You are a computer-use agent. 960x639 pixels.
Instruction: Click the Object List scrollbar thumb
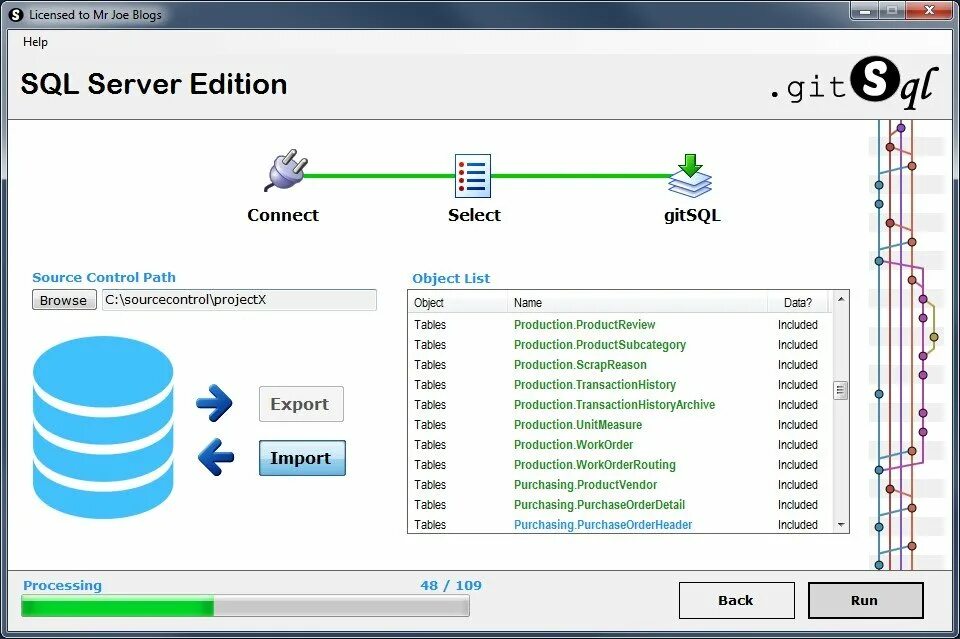click(x=841, y=390)
